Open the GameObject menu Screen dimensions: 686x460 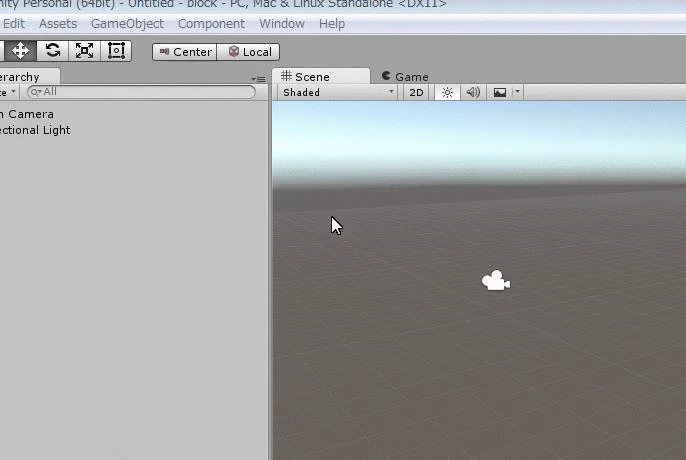(127, 24)
